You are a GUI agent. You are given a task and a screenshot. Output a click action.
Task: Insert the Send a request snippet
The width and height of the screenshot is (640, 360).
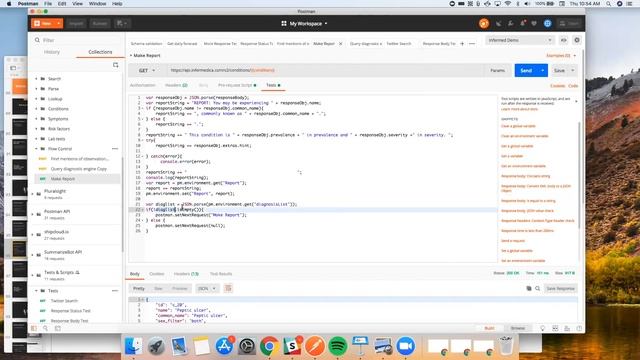513,241
